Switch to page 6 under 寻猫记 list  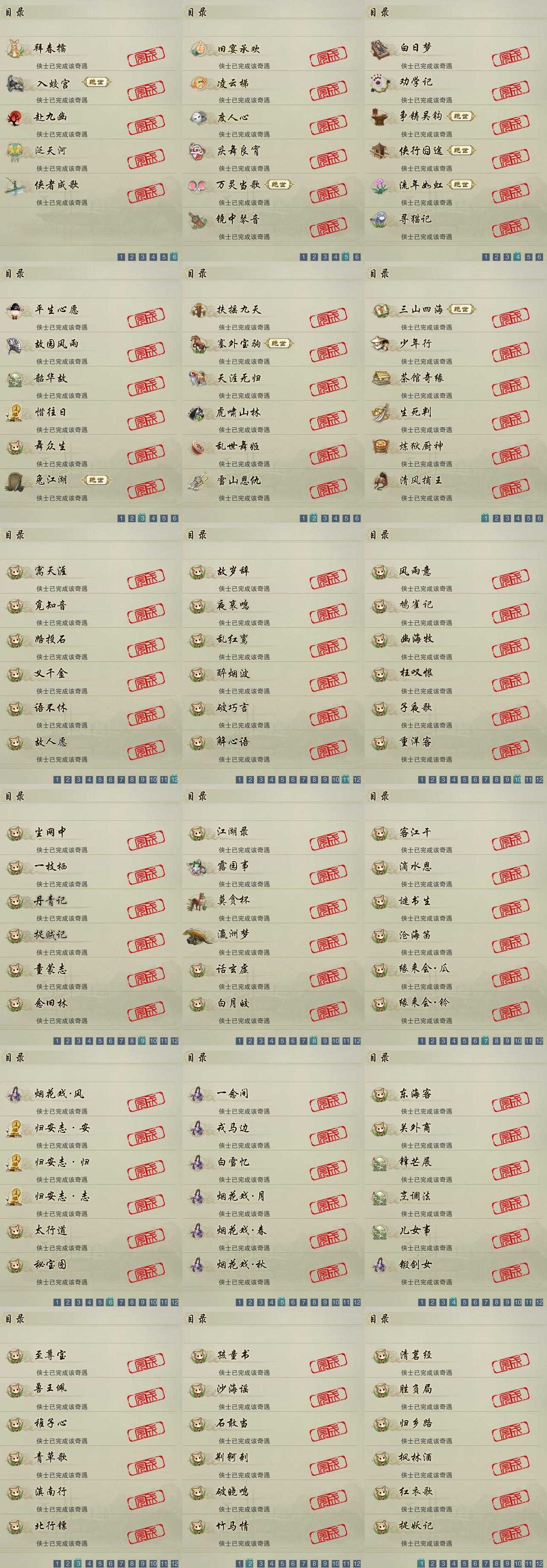[x=539, y=257]
